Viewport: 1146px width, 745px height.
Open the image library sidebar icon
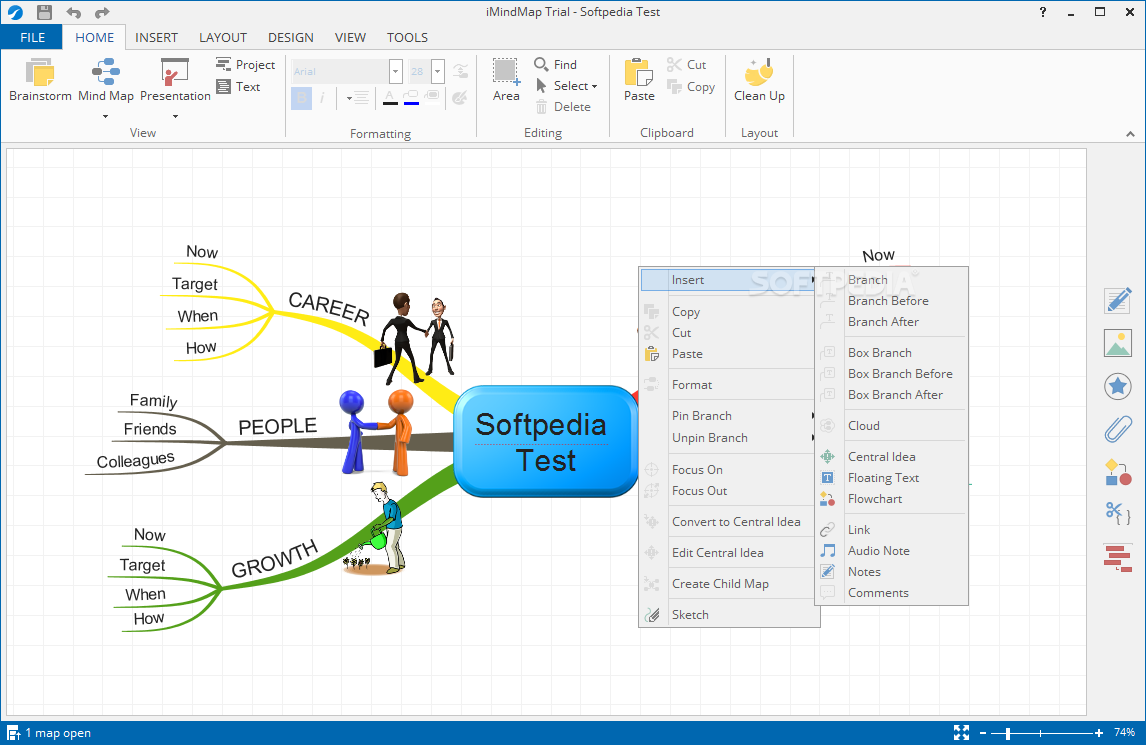1117,344
